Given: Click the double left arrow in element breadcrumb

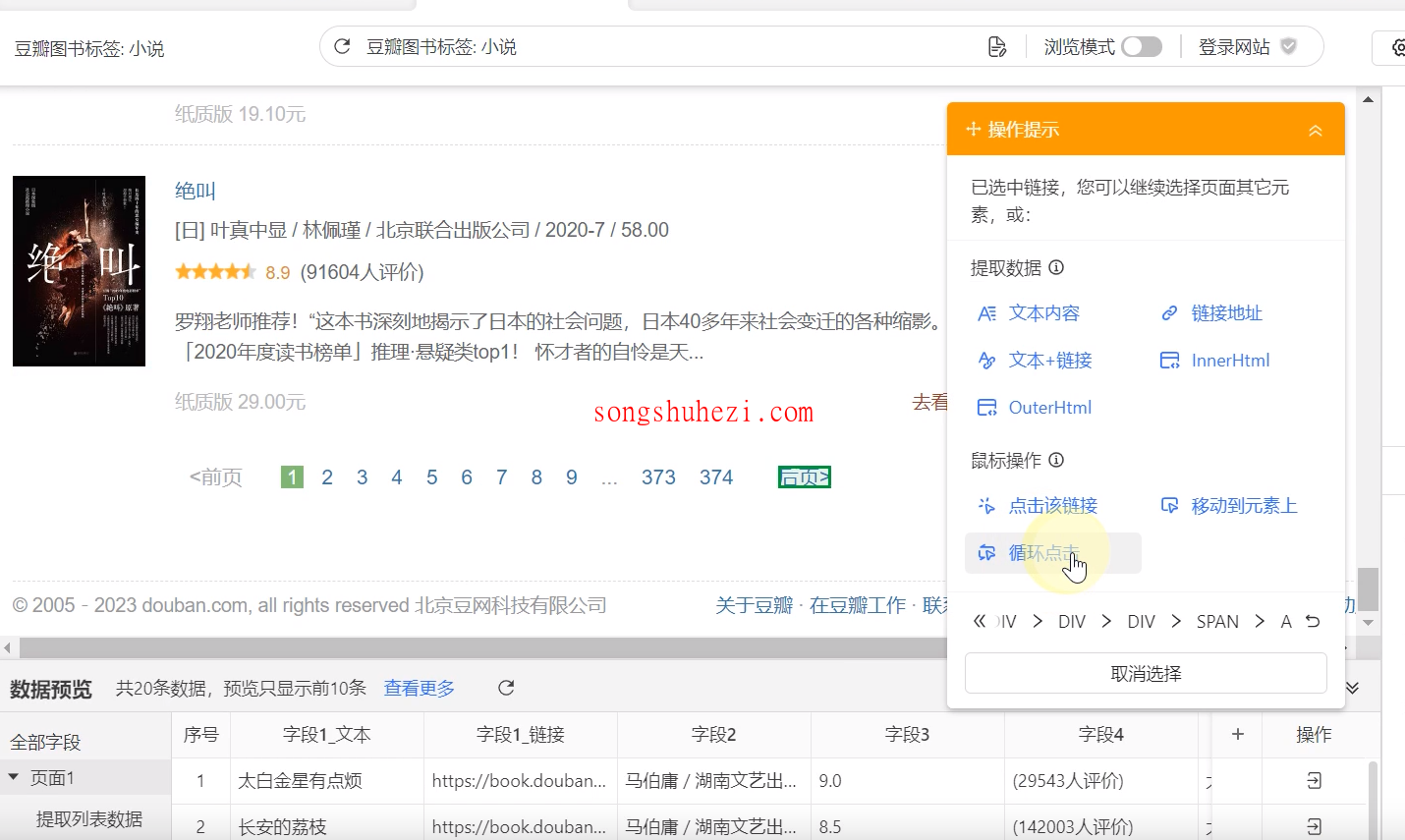Looking at the screenshot, I should click(979, 621).
